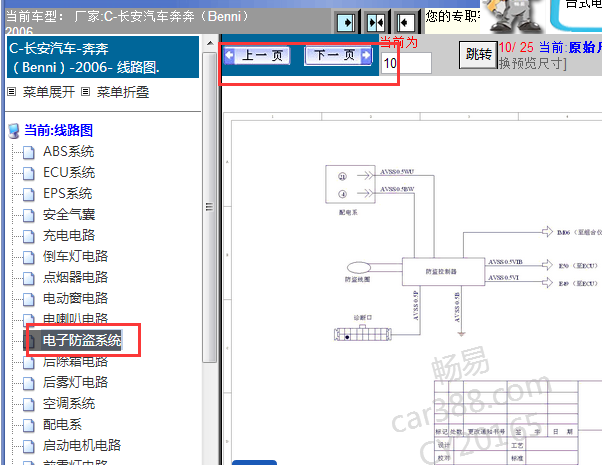602x465 pixels.
Task: Click the 跳转 jump button
Action: click(478, 55)
